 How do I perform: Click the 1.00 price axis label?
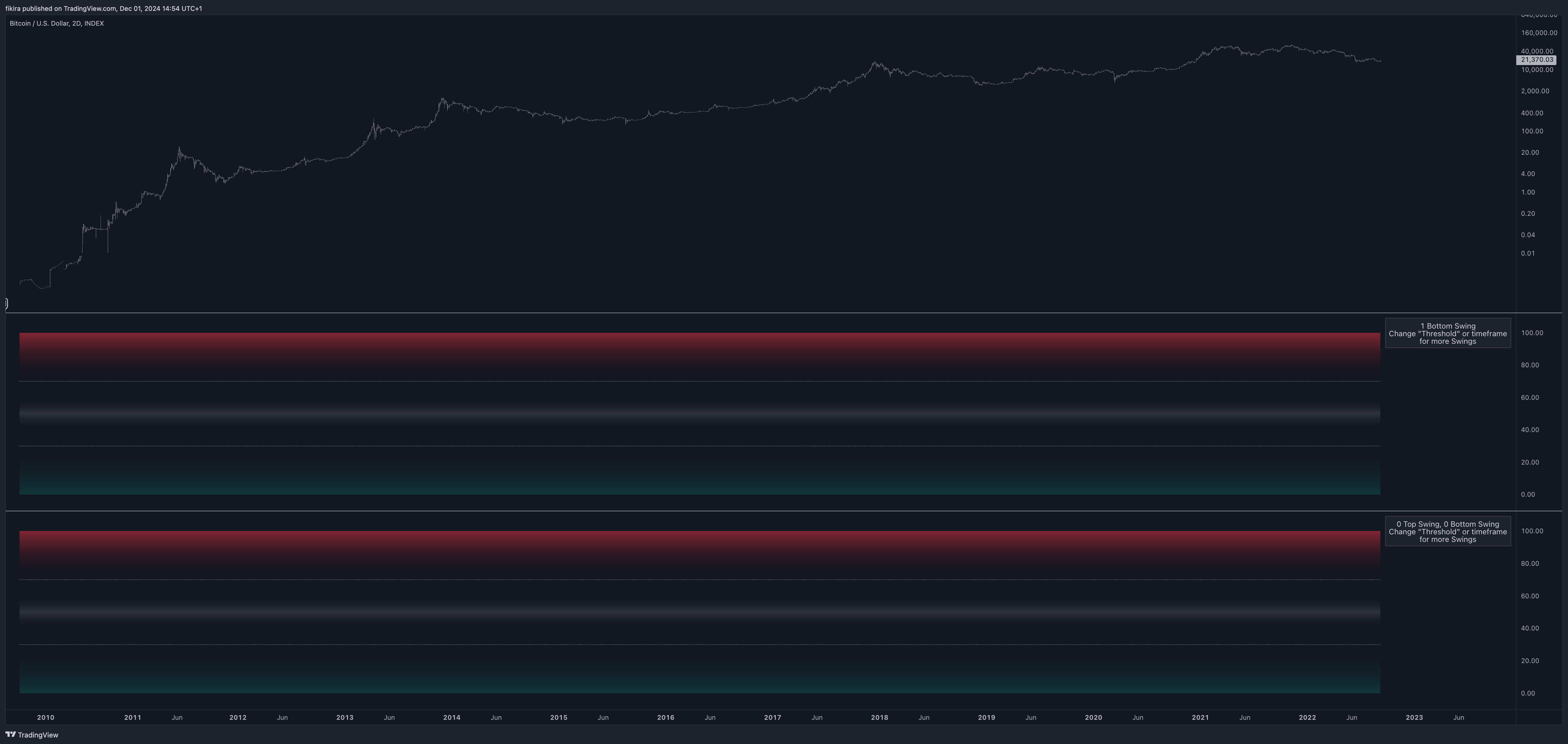(x=1528, y=192)
